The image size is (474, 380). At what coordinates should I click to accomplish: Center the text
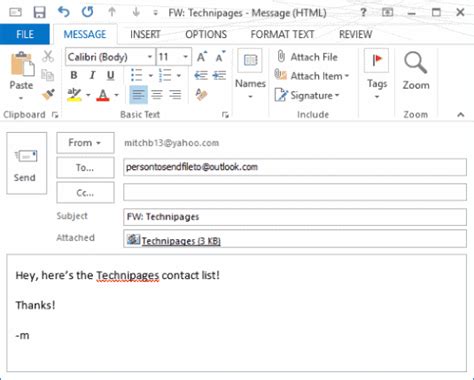[157, 95]
